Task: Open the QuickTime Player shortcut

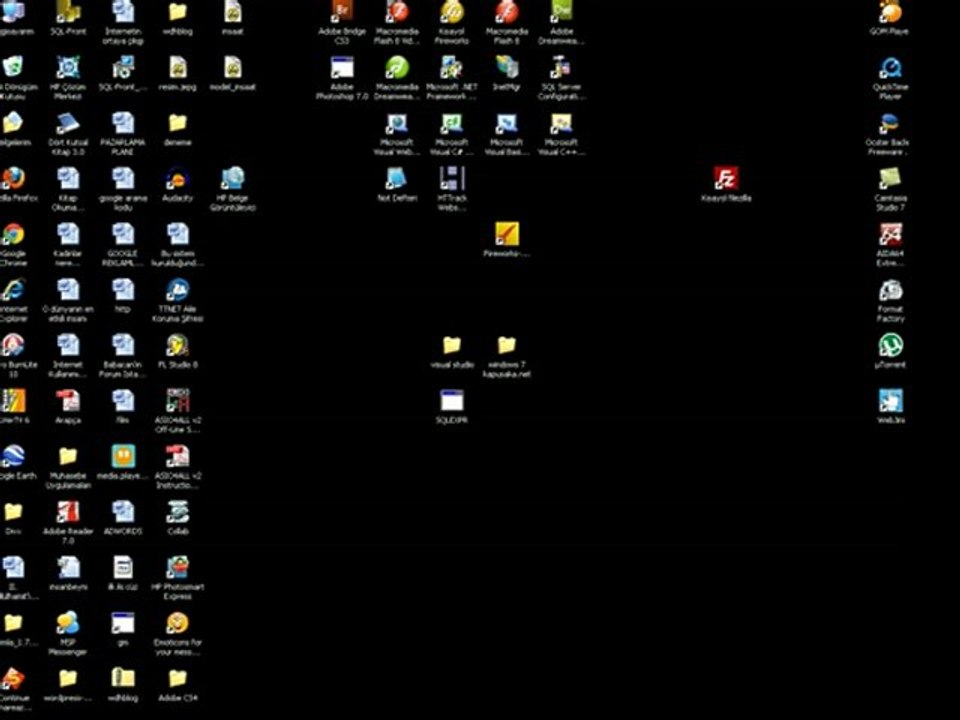Action: [x=890, y=67]
